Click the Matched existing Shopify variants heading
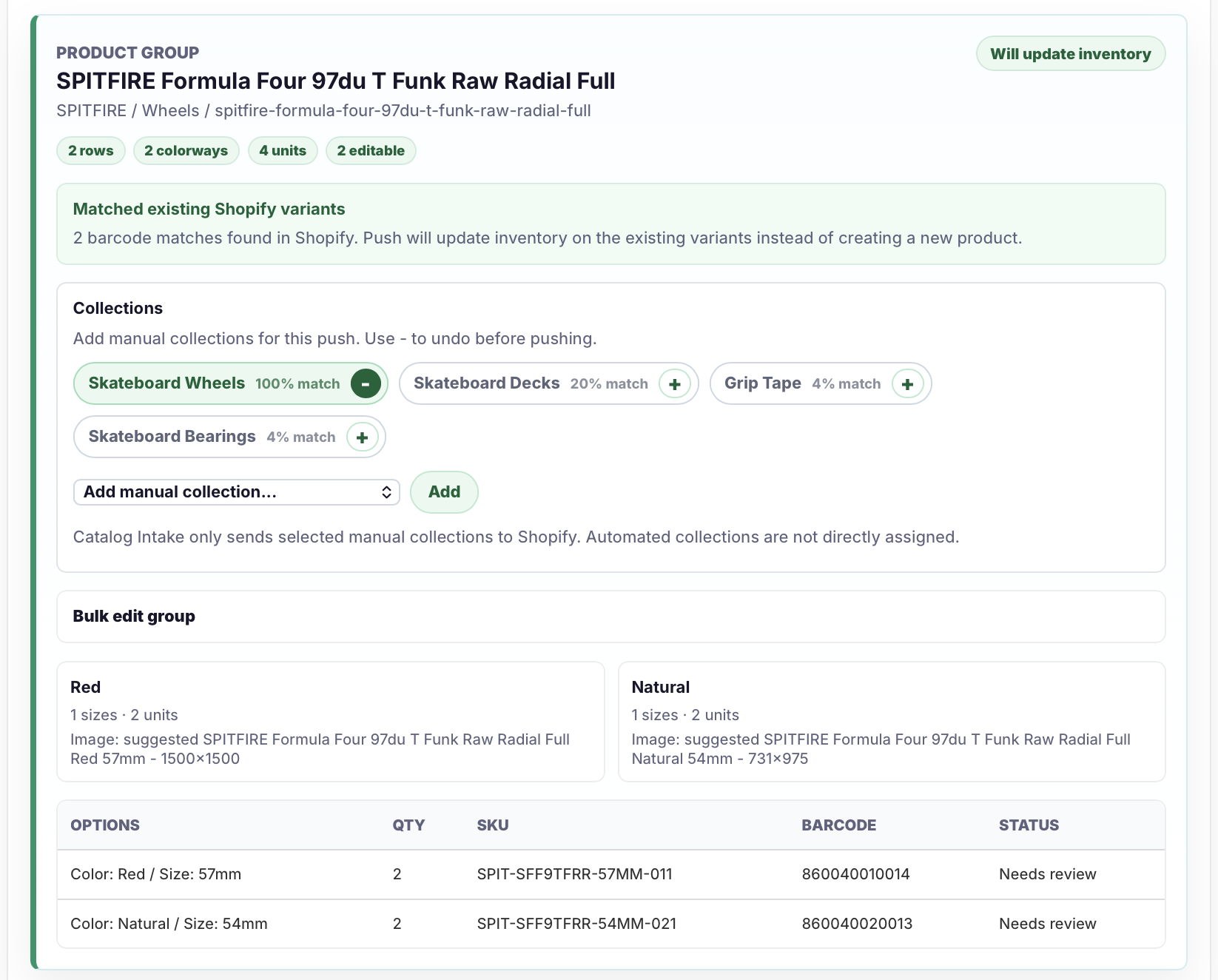Screen dimensions: 1218x980 [x=209, y=209]
